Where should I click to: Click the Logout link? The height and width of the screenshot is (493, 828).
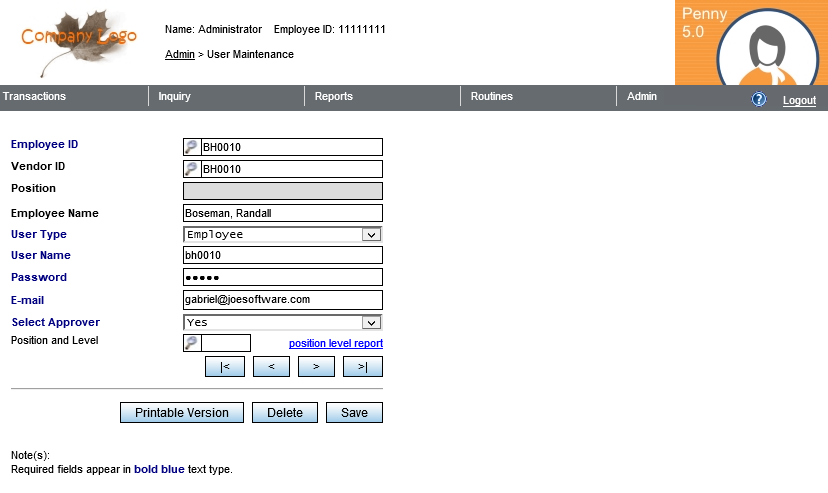[799, 100]
